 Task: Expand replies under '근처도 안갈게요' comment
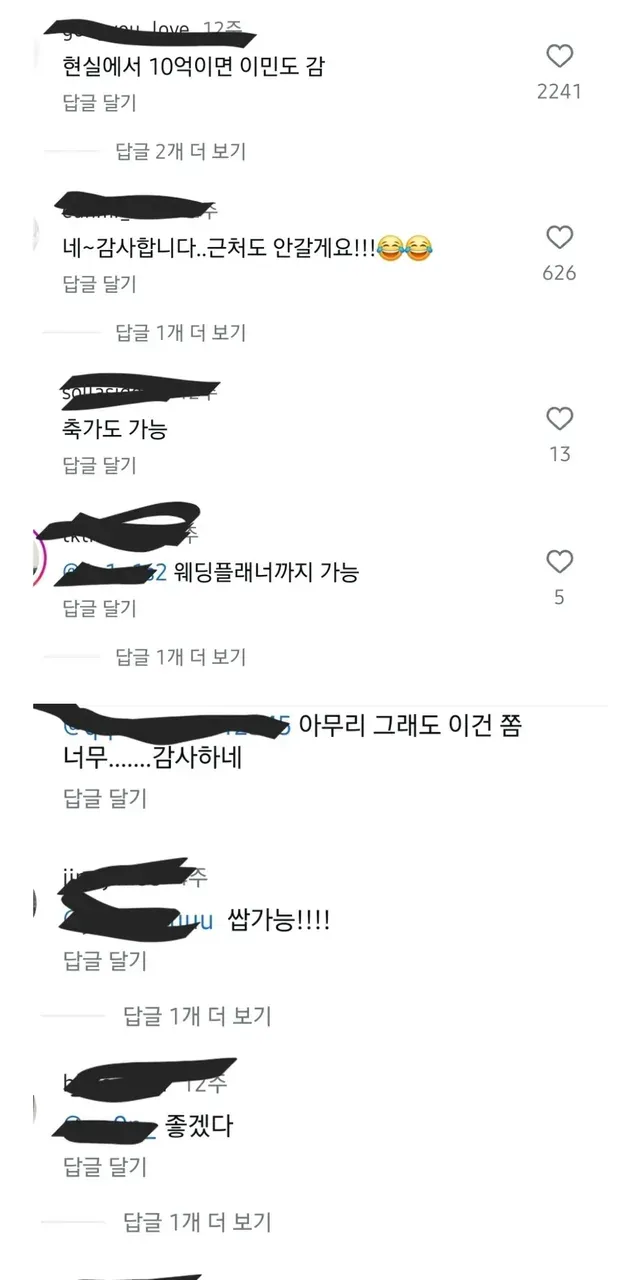click(180, 332)
